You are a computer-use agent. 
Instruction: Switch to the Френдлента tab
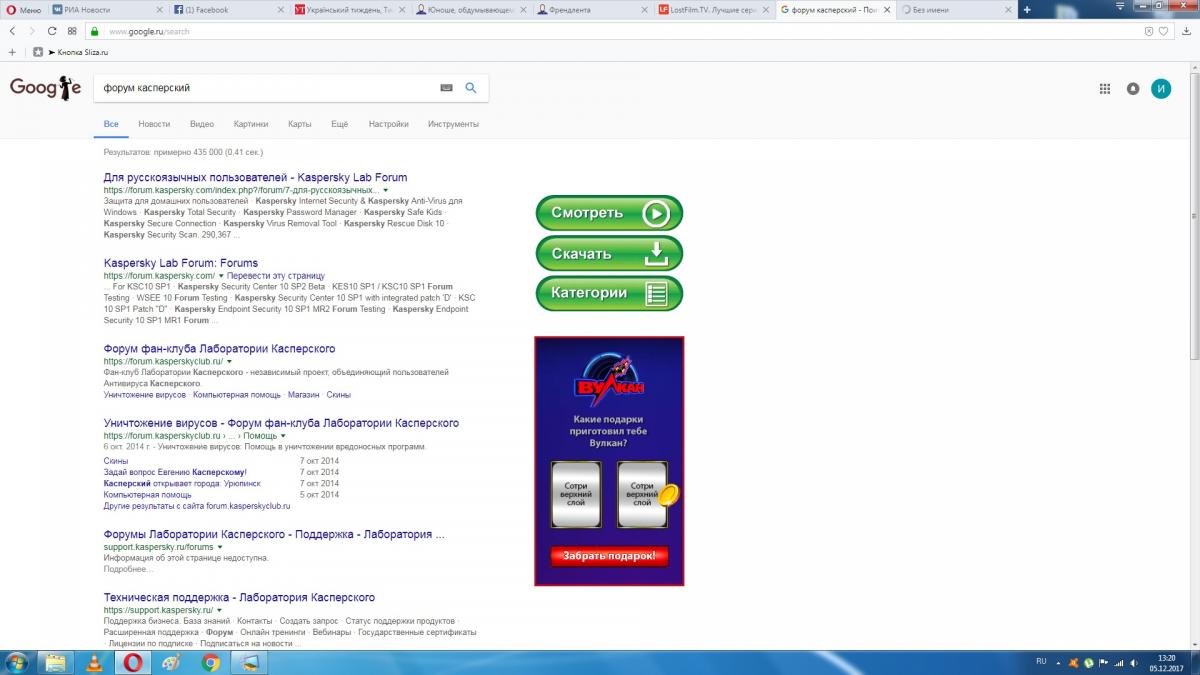[592, 10]
